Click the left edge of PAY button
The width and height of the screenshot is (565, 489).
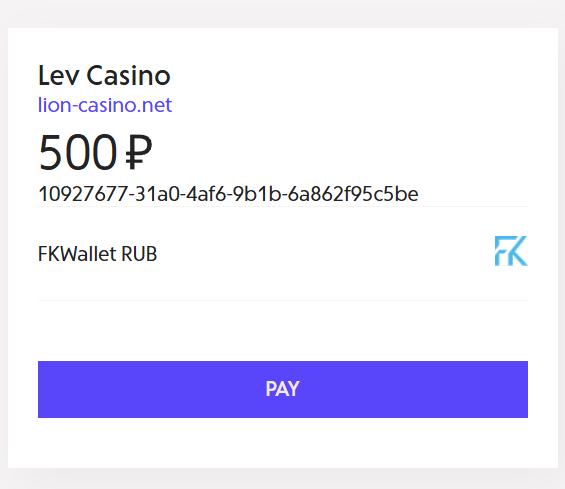42,390
